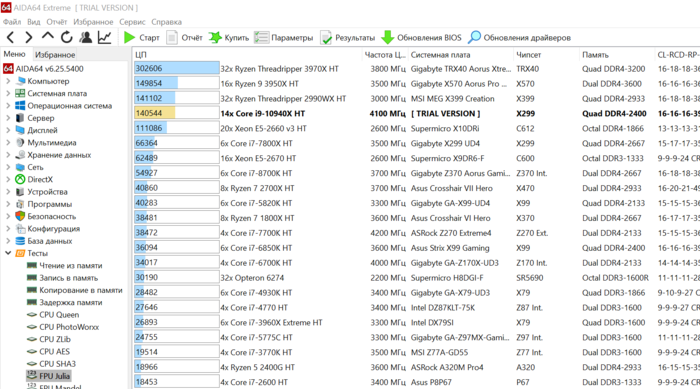Click the highlighted 140544 score bar

176,113
